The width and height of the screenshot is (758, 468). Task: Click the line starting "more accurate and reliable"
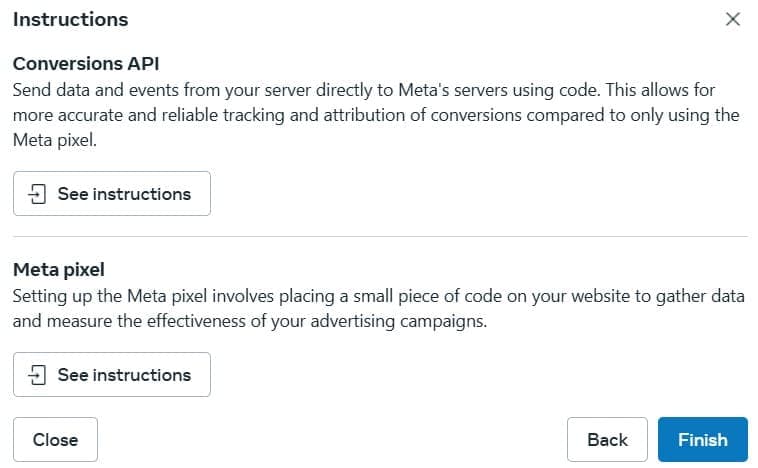tap(376, 115)
